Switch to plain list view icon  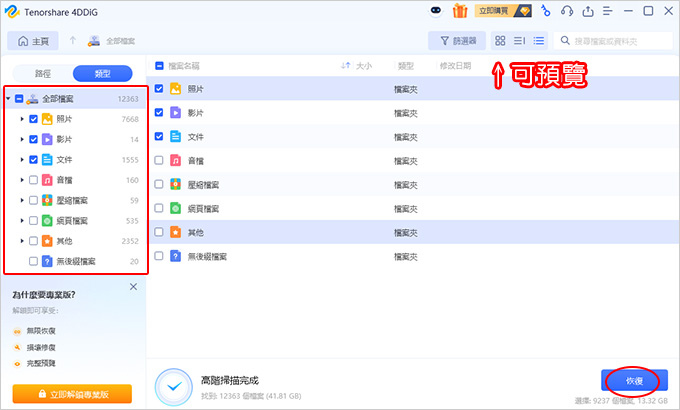pos(539,41)
